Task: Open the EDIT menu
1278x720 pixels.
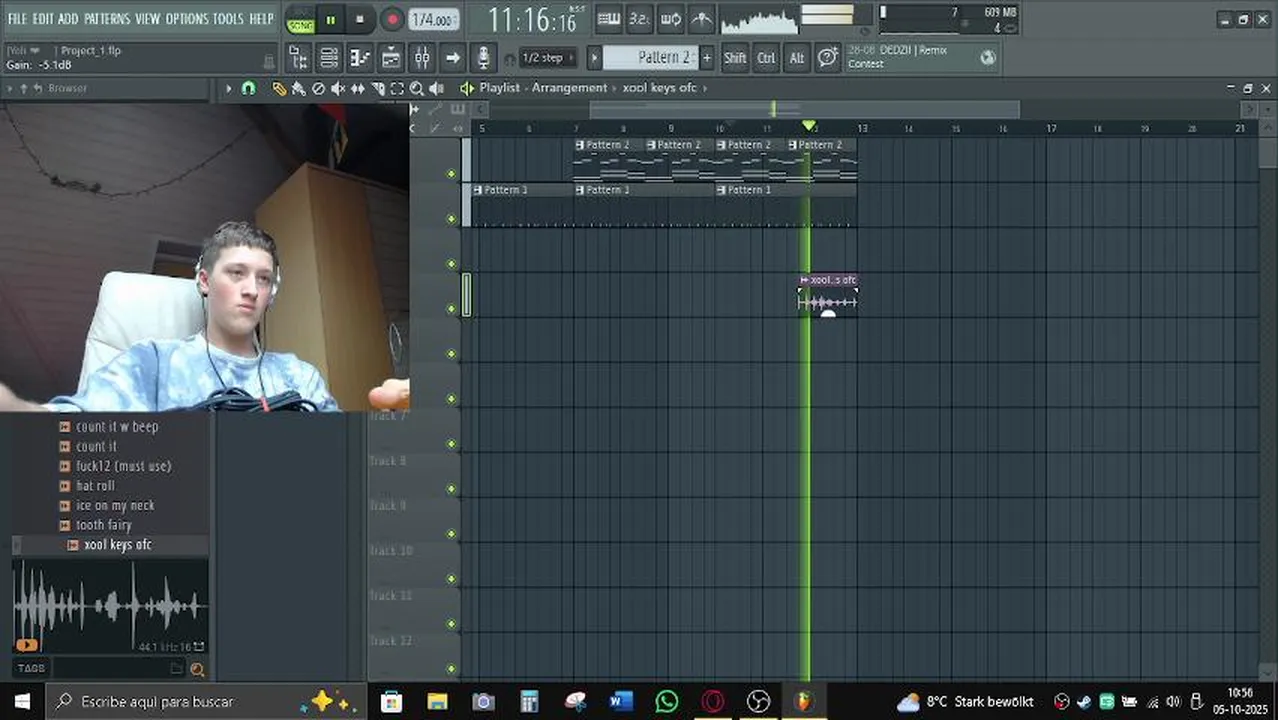Action: pos(43,19)
